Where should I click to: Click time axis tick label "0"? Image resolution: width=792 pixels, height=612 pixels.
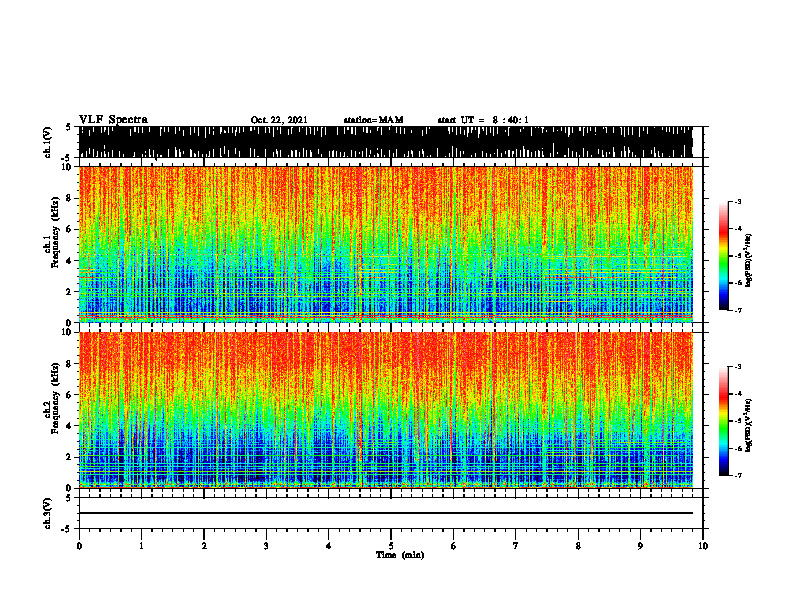(x=79, y=546)
